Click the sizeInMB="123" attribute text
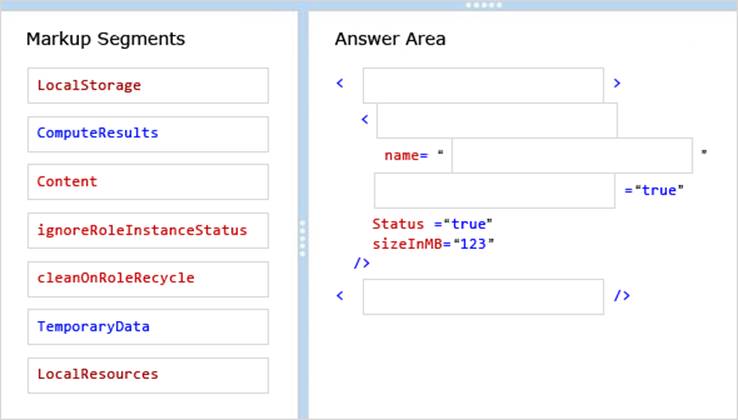738x420 pixels. click(x=433, y=244)
